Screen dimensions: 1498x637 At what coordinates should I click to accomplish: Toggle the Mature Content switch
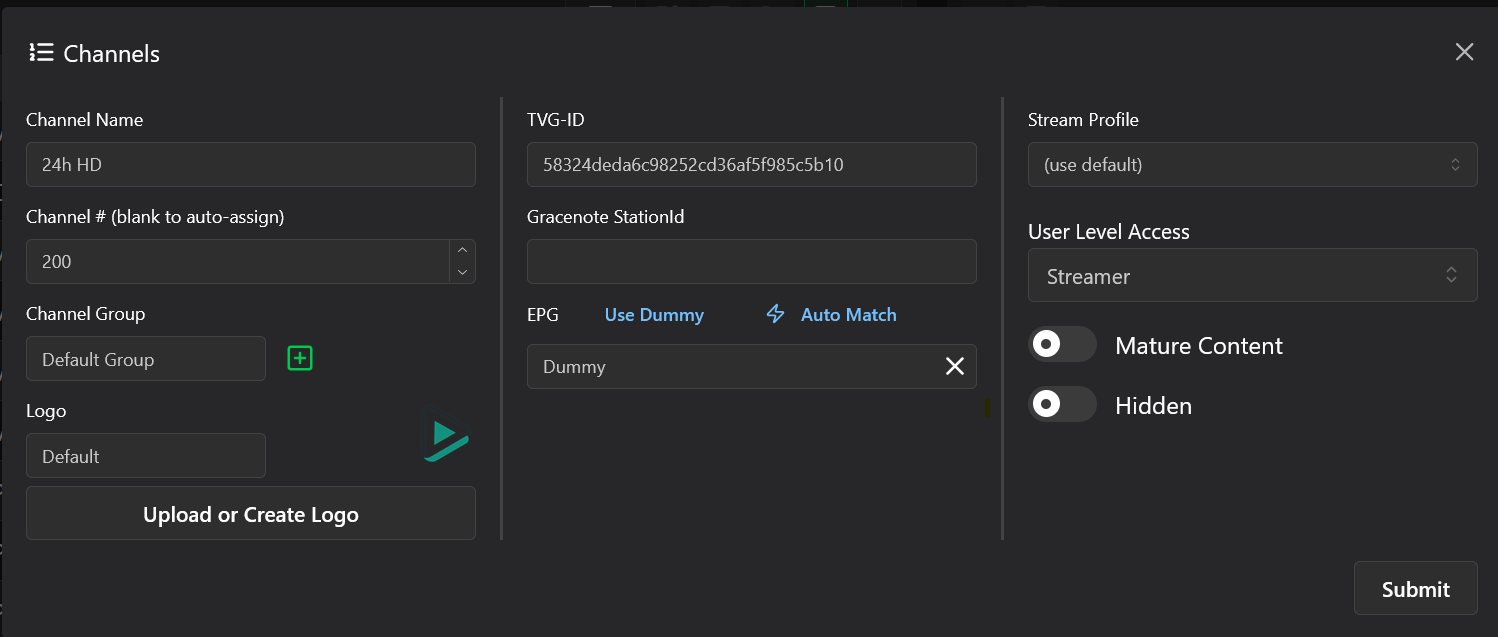(1063, 345)
